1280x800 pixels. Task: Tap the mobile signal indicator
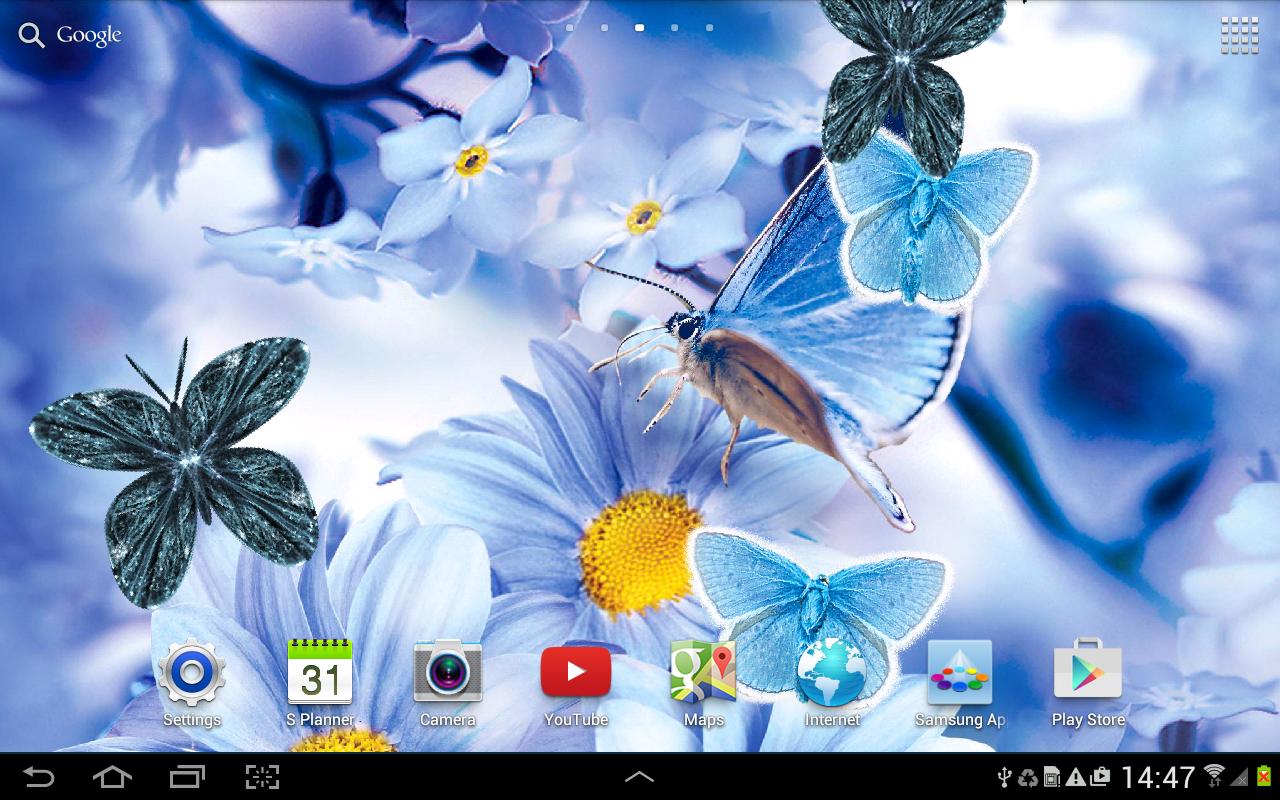1239,777
